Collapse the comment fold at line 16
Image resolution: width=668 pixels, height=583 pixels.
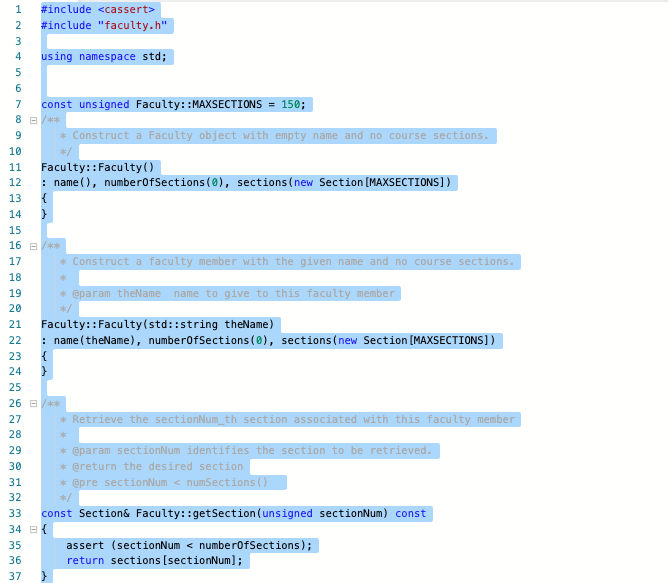[x=33, y=246]
